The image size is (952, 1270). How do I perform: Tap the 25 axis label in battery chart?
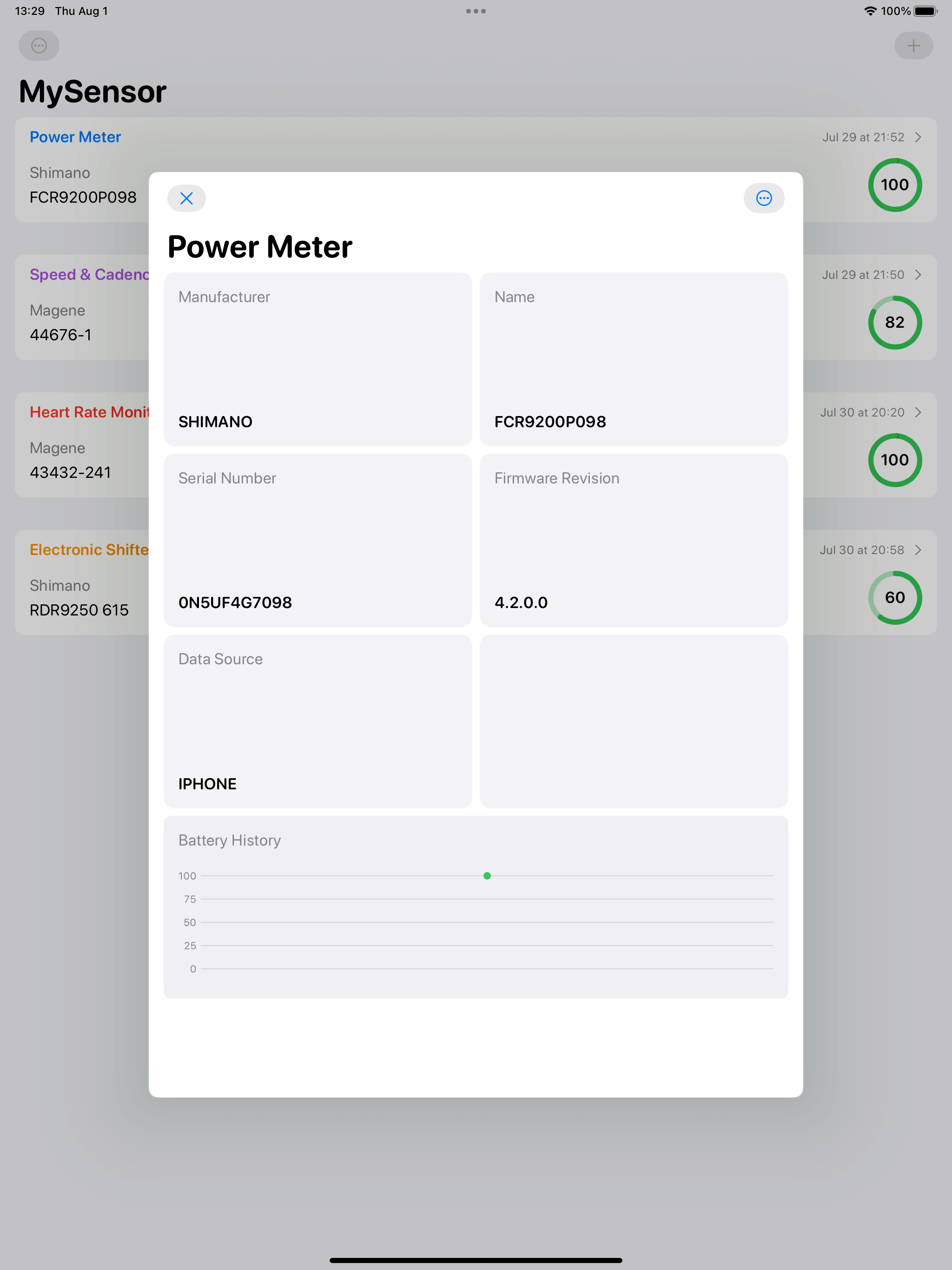[x=190, y=946]
